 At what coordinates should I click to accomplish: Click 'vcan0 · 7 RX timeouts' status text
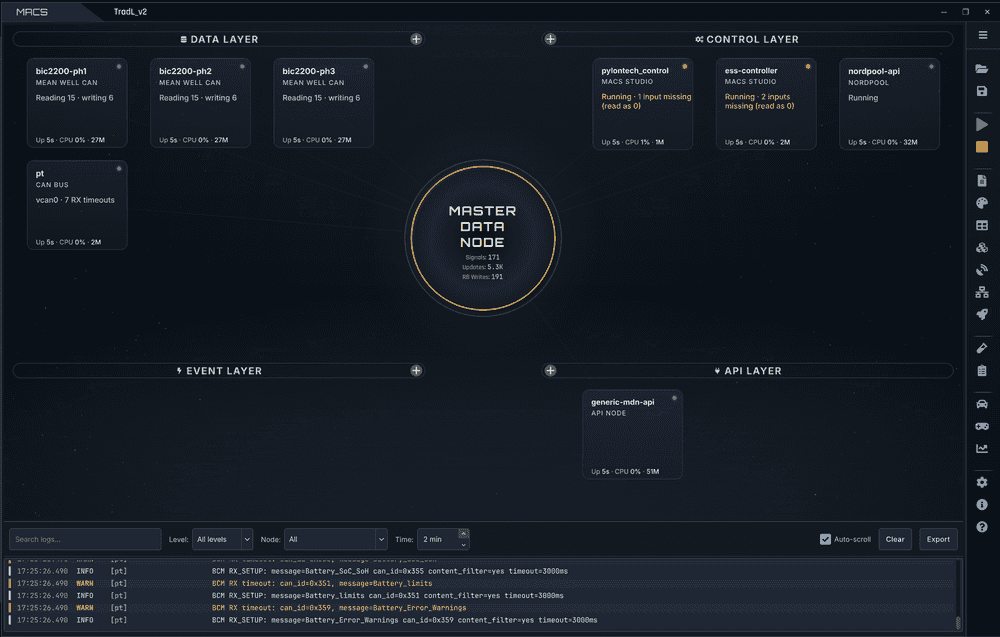[75, 200]
